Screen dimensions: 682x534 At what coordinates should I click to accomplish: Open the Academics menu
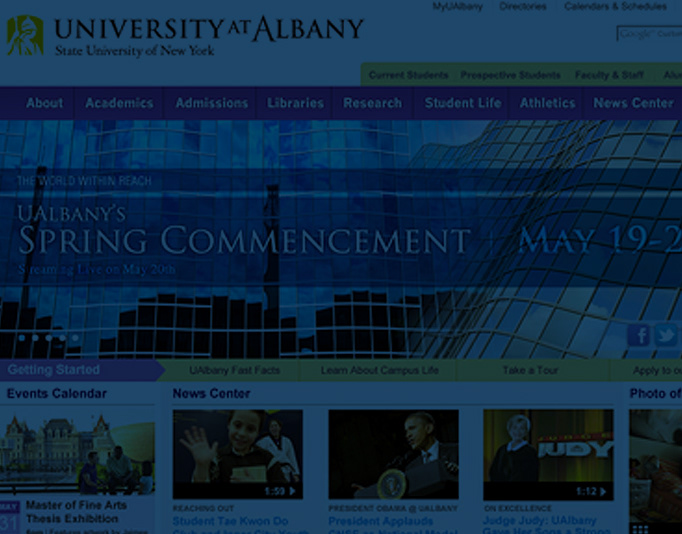click(119, 103)
